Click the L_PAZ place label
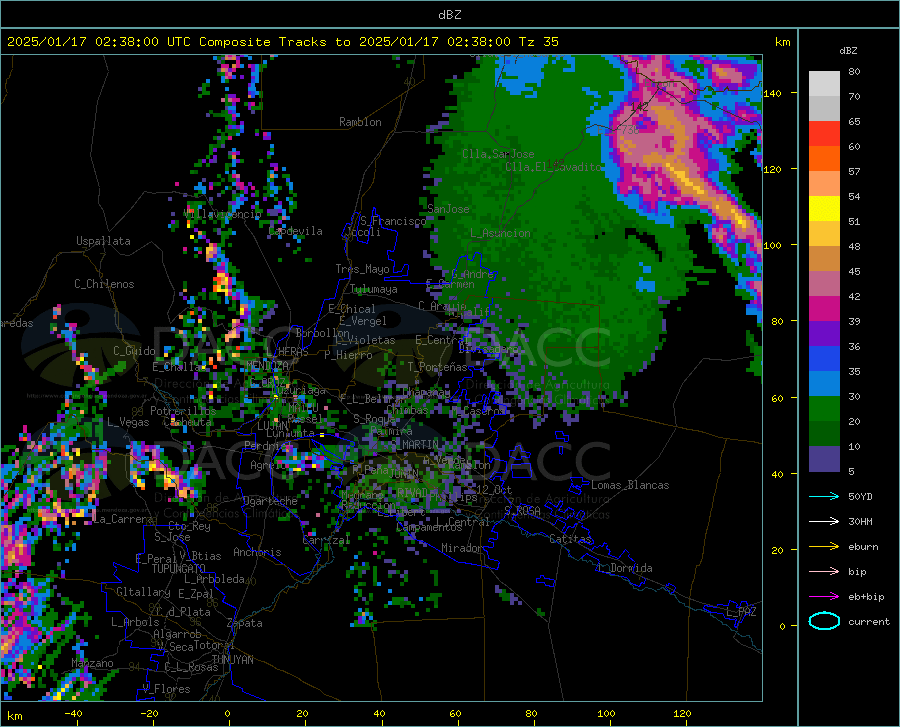The image size is (900, 727). click(741, 612)
